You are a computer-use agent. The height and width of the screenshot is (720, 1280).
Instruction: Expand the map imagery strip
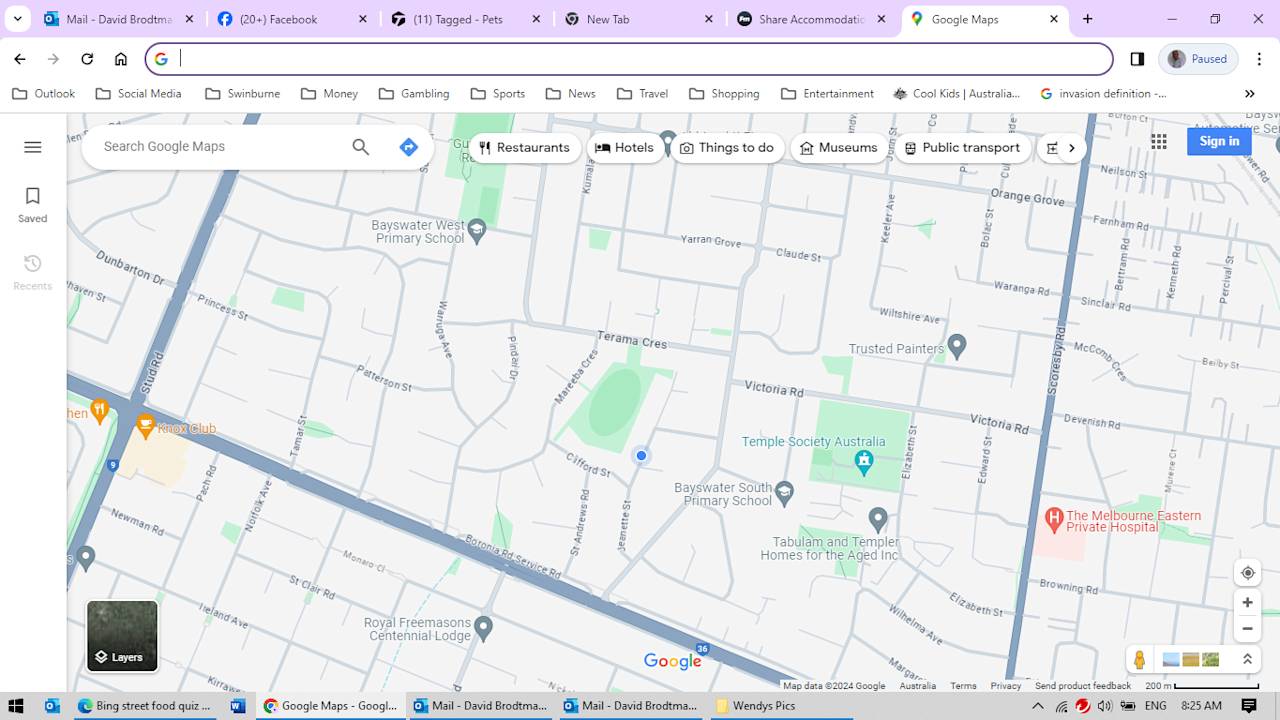point(1247,660)
